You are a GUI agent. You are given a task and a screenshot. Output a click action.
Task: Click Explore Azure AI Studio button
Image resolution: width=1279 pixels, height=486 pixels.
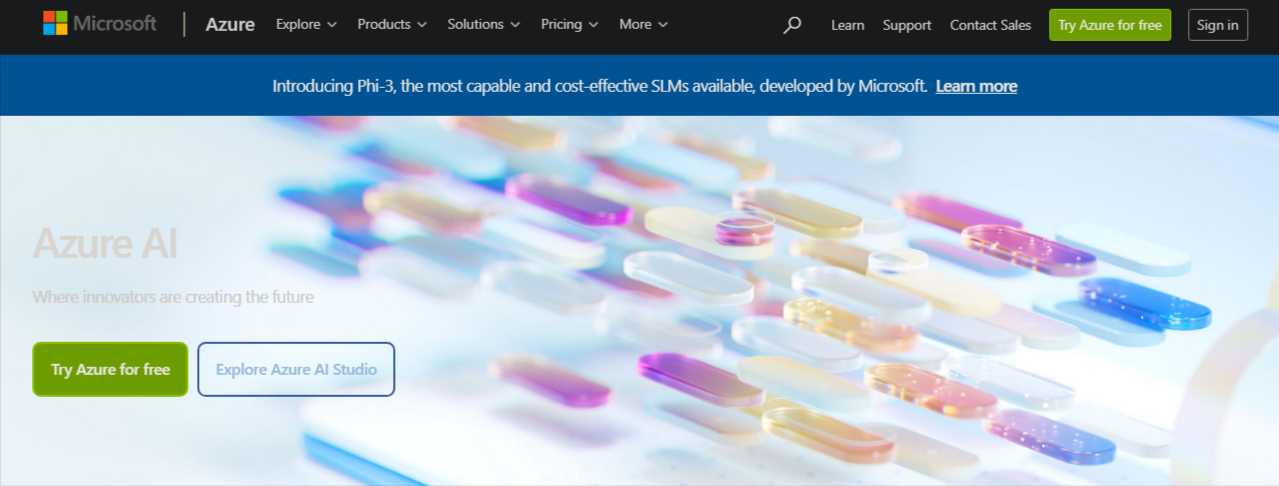(296, 369)
